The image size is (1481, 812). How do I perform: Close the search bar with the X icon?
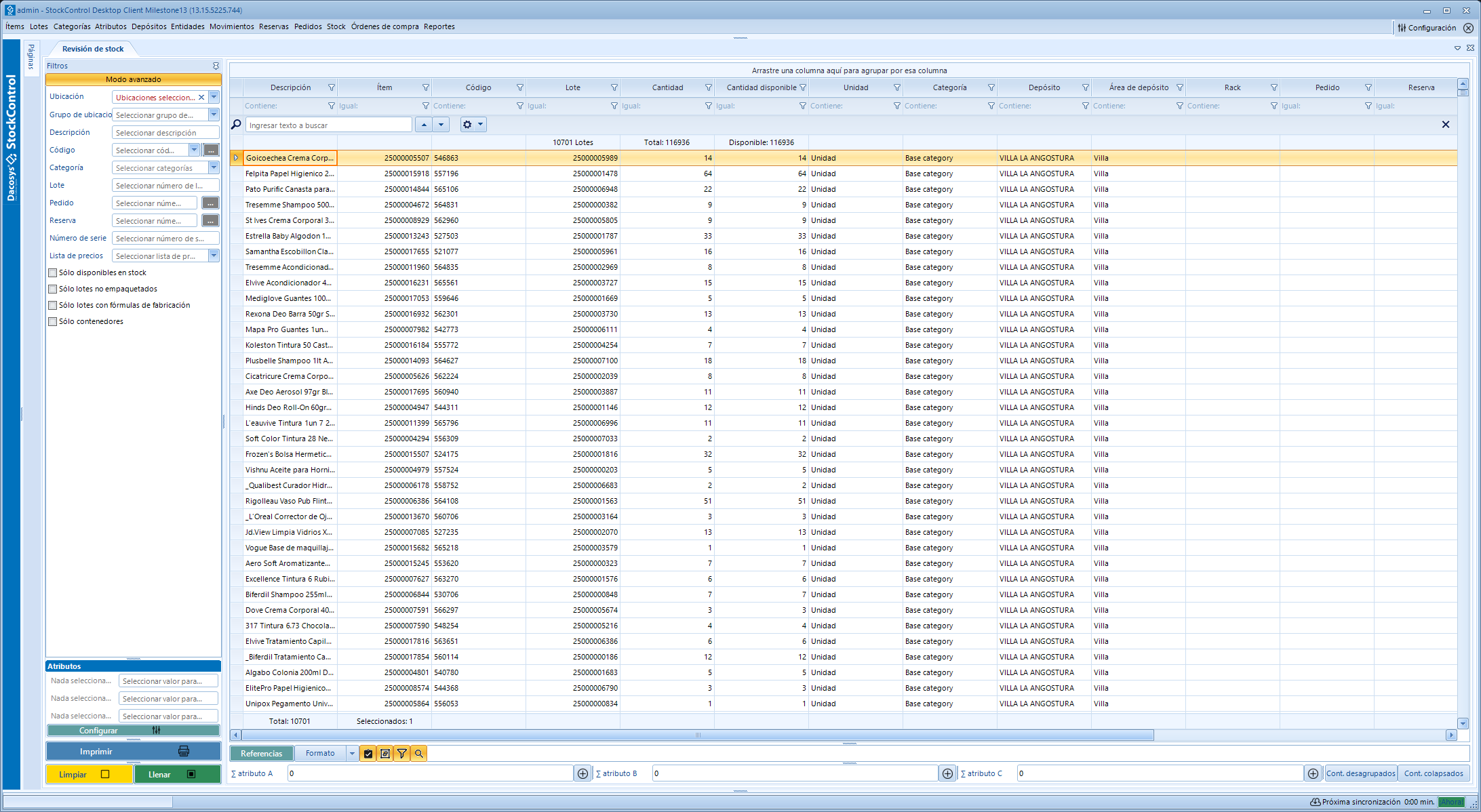click(x=1445, y=125)
